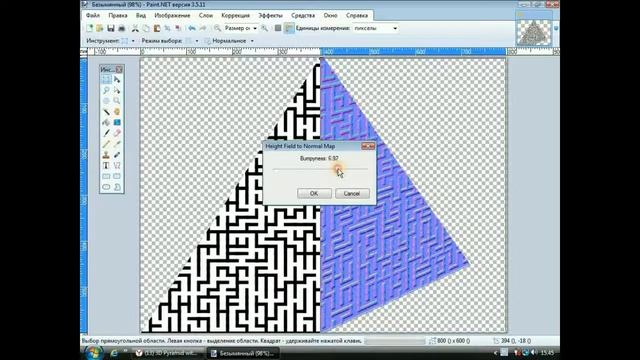The width and height of the screenshot is (640, 360).
Task: Click OK in Height Field to Normal Map
Action: click(x=314, y=193)
